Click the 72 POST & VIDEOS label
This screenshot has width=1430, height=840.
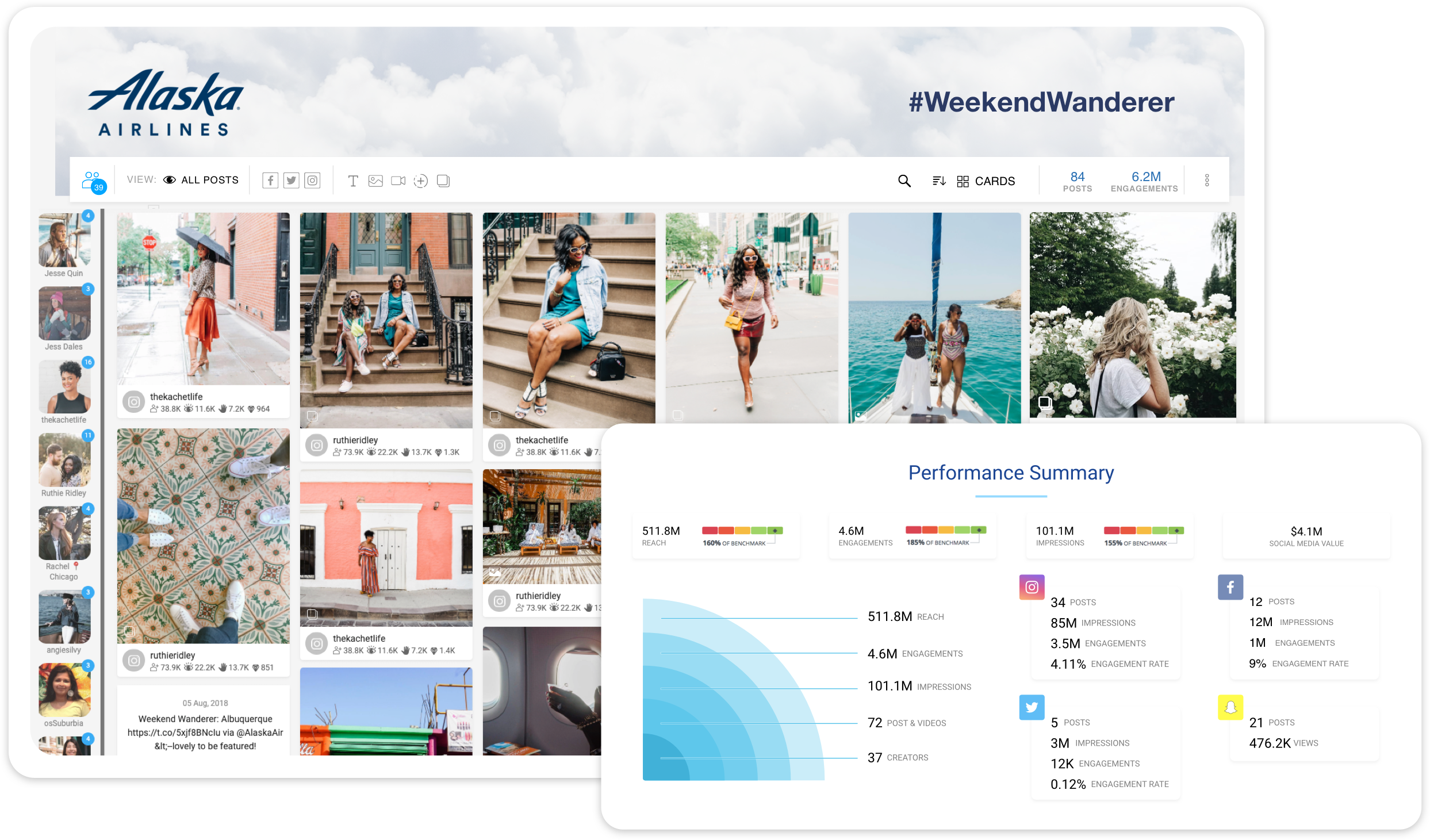pyautogui.click(x=907, y=723)
